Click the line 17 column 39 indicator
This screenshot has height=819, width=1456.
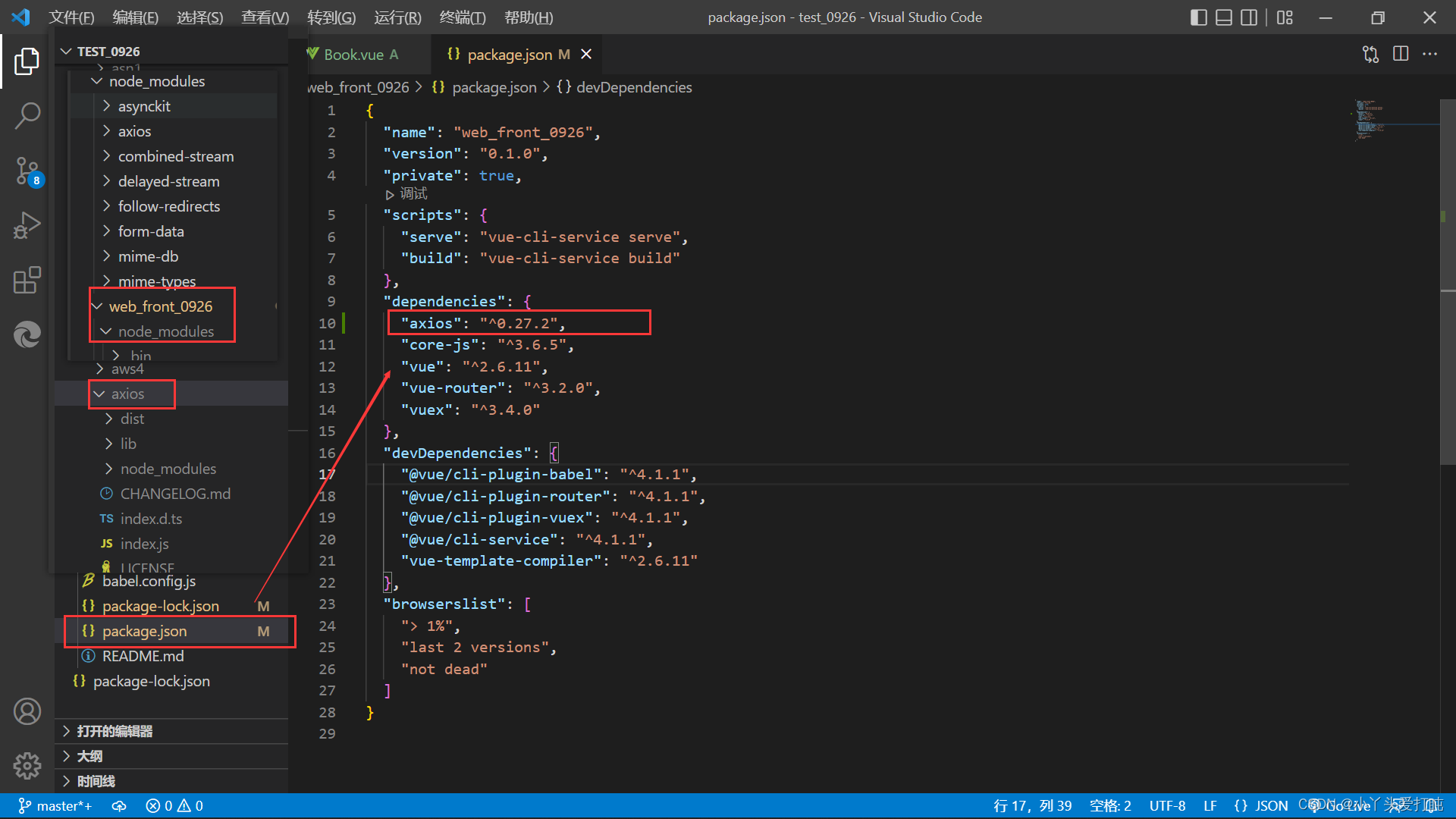[x=1032, y=806]
